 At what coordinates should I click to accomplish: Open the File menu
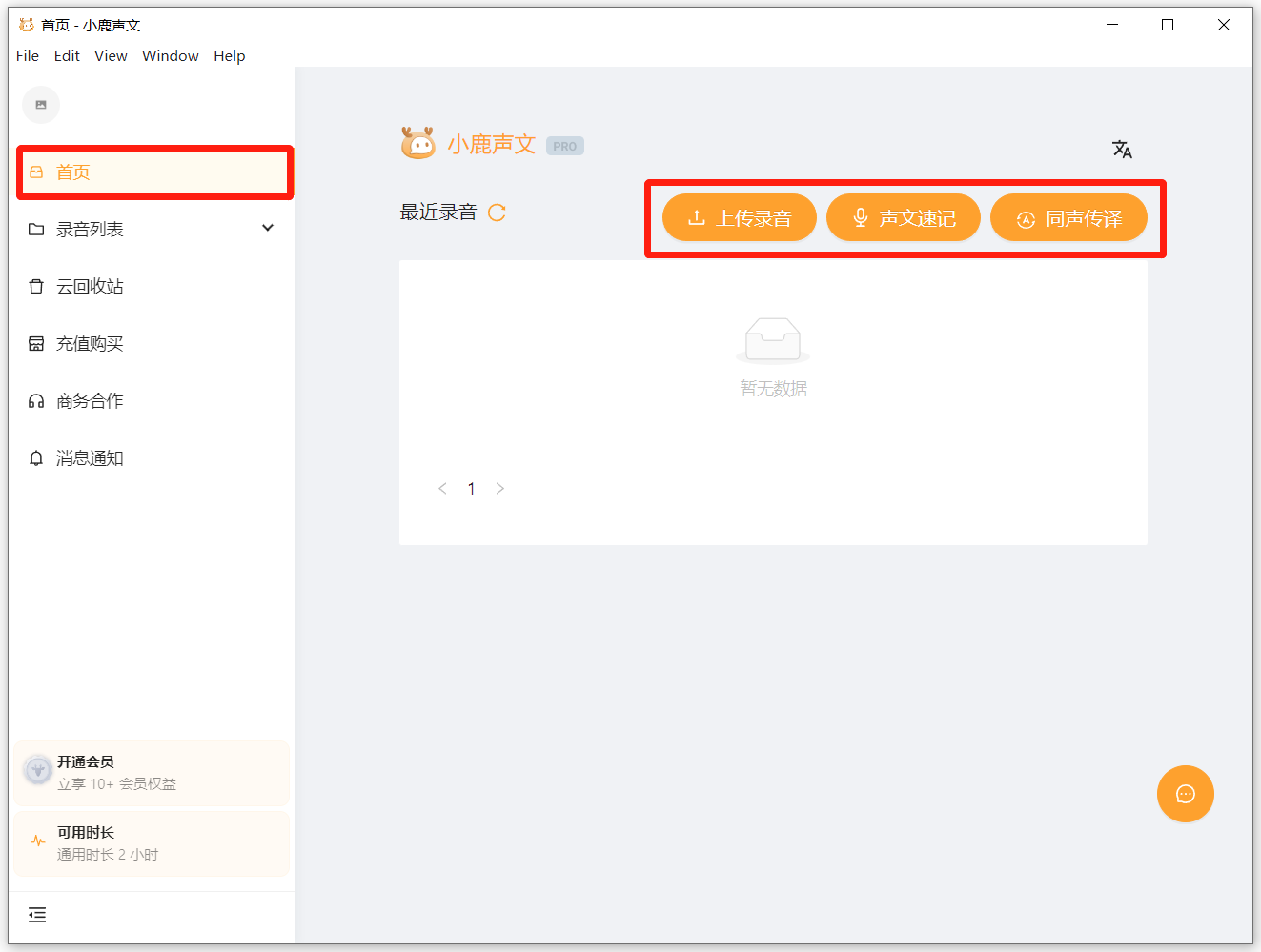coord(28,56)
